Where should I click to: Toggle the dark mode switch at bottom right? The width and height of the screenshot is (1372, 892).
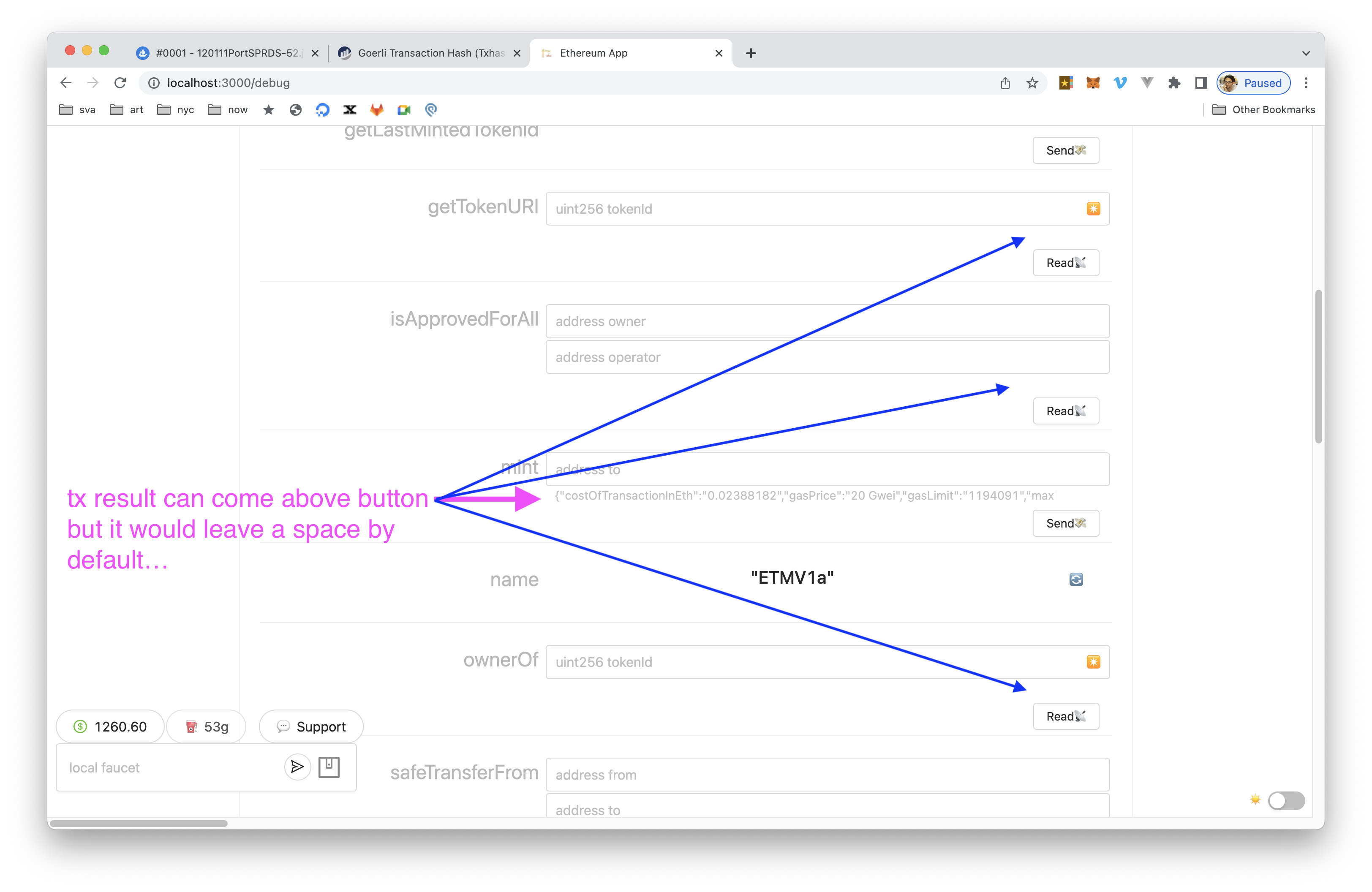point(1286,800)
